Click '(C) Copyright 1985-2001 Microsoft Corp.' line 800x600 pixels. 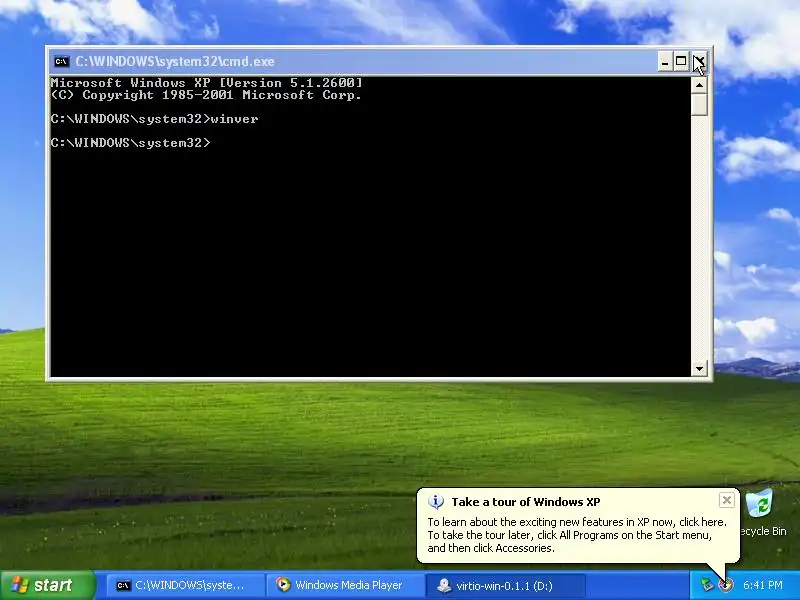coord(206,95)
